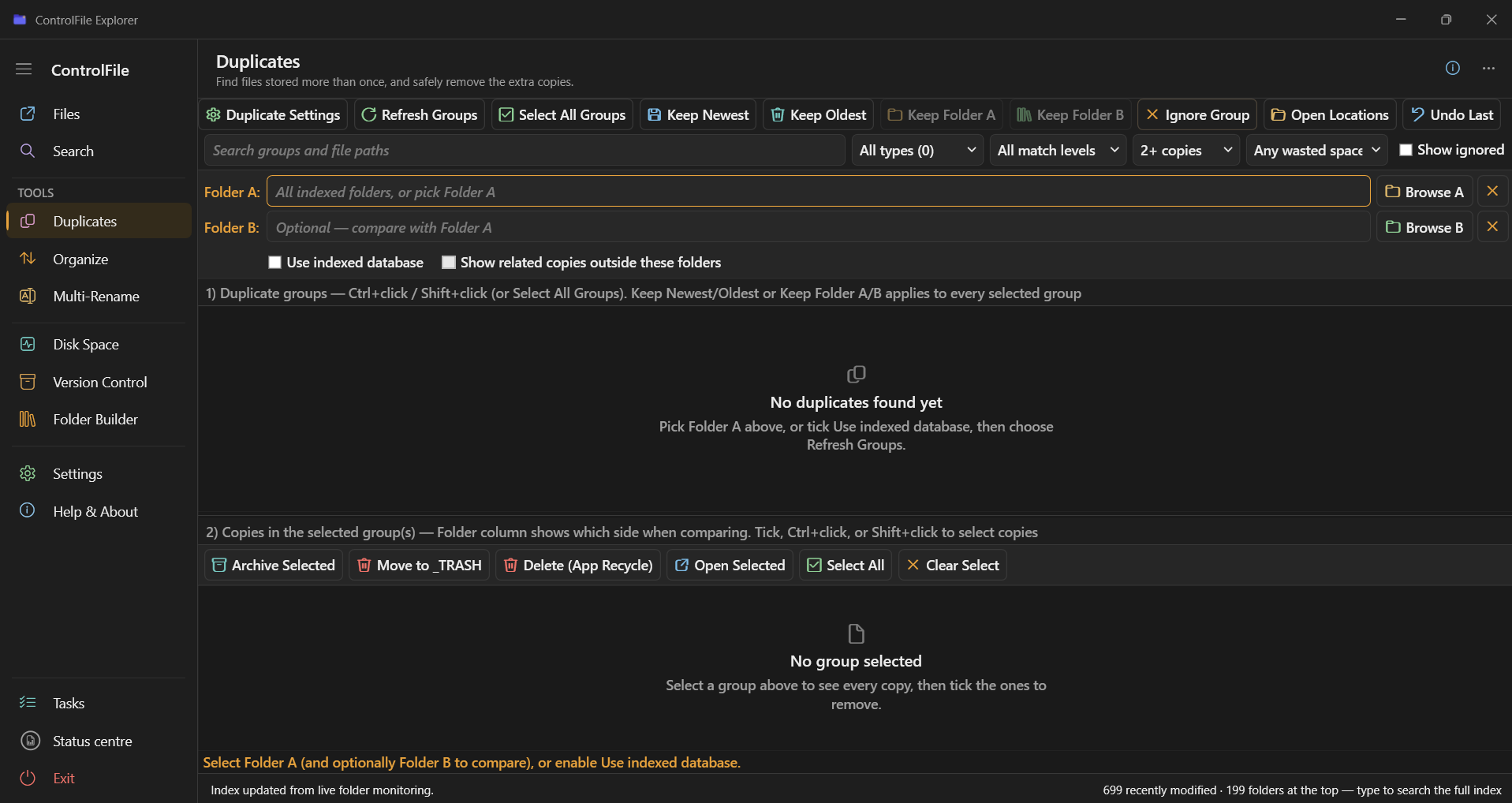
Task: Open the All types (0) dropdown
Action: 917,150
